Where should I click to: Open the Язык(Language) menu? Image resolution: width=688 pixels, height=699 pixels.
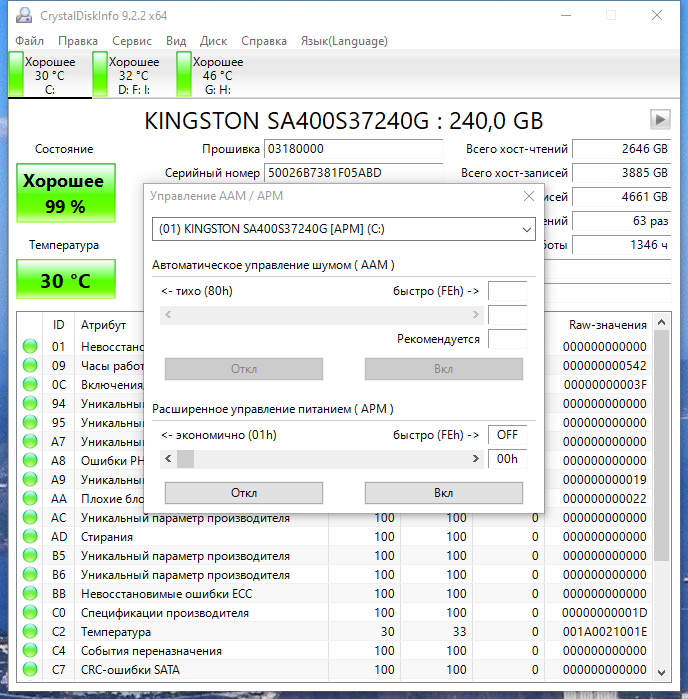(x=344, y=41)
